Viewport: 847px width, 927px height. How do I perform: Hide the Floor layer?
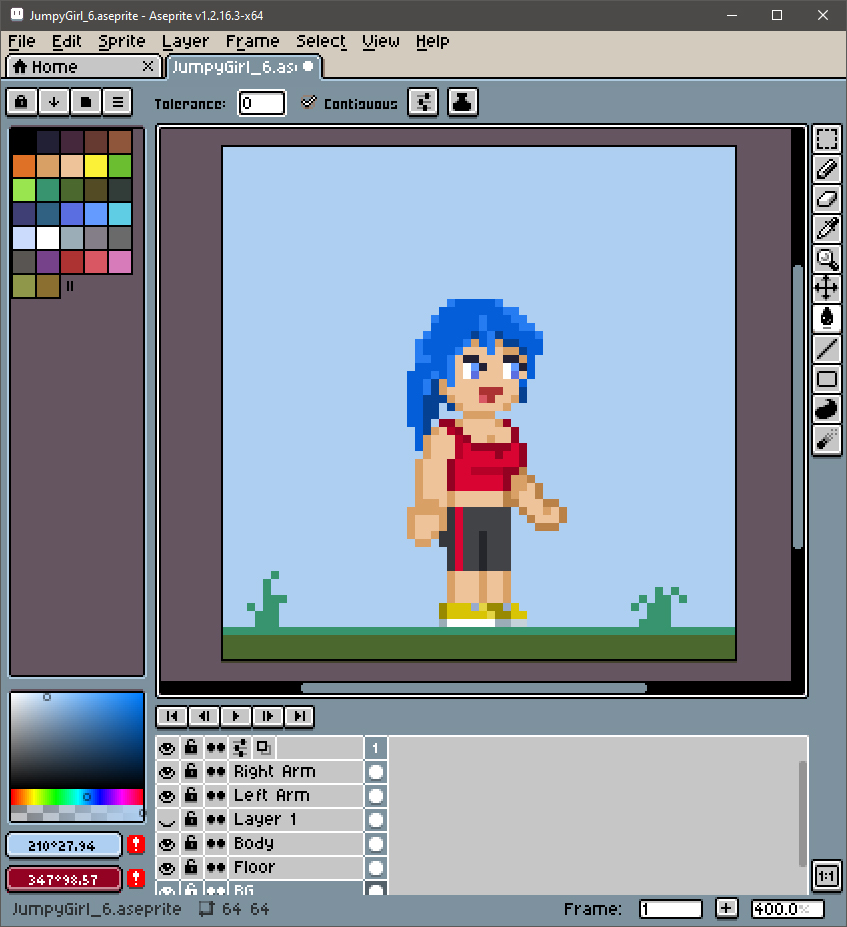click(x=167, y=868)
